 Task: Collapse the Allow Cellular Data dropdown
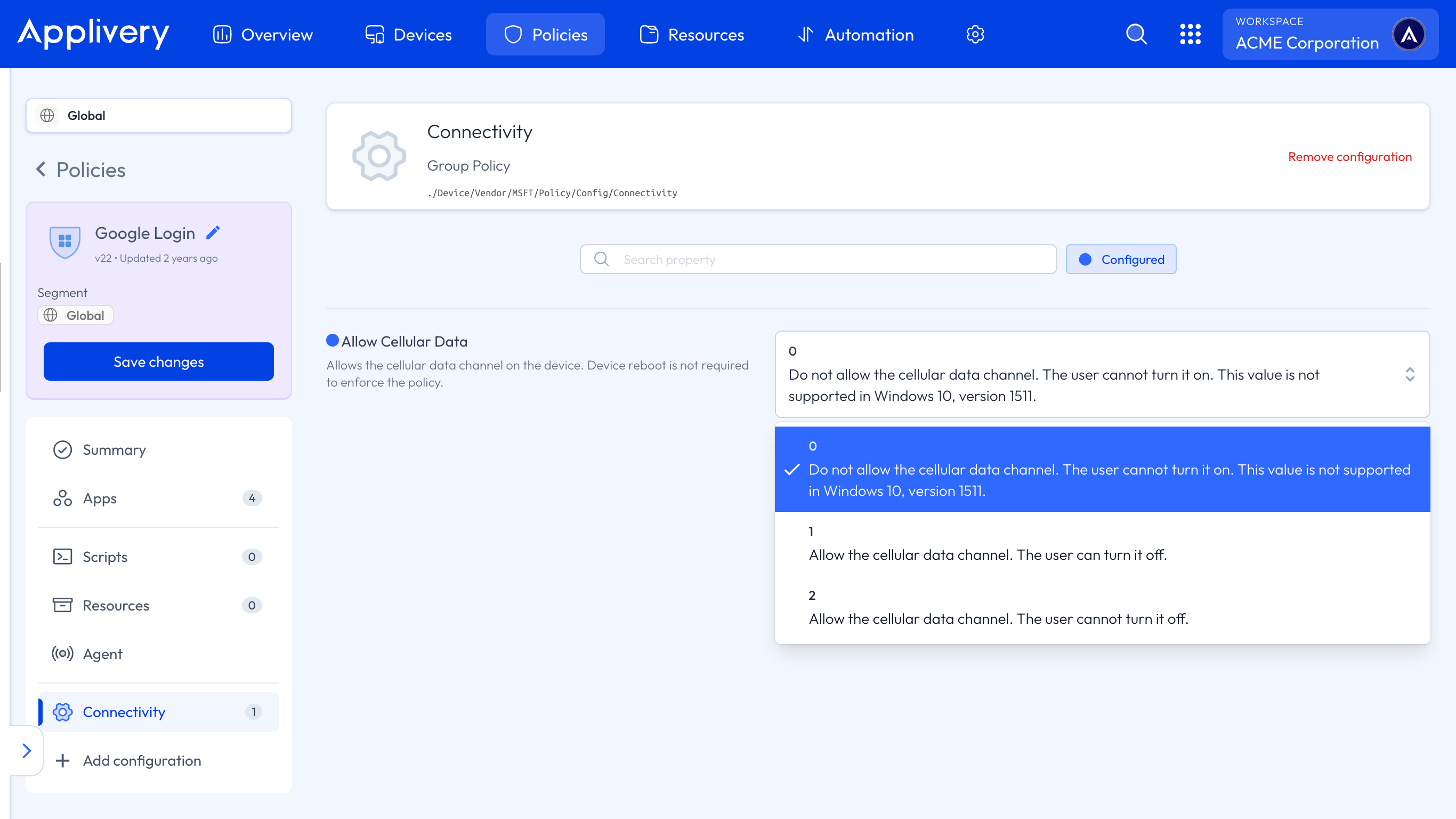click(1410, 374)
